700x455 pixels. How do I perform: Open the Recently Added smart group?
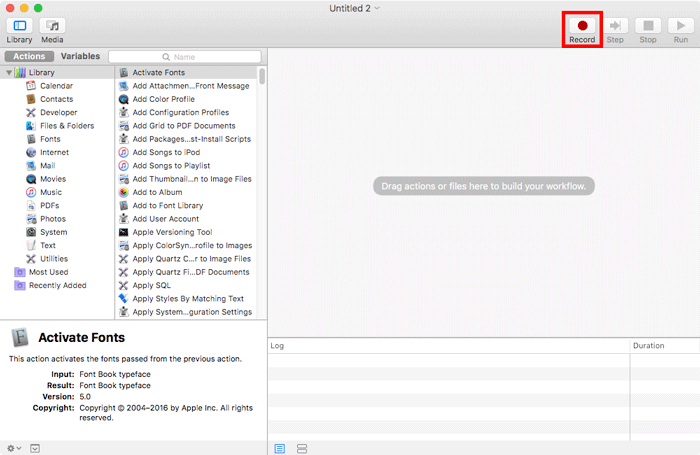pos(58,285)
